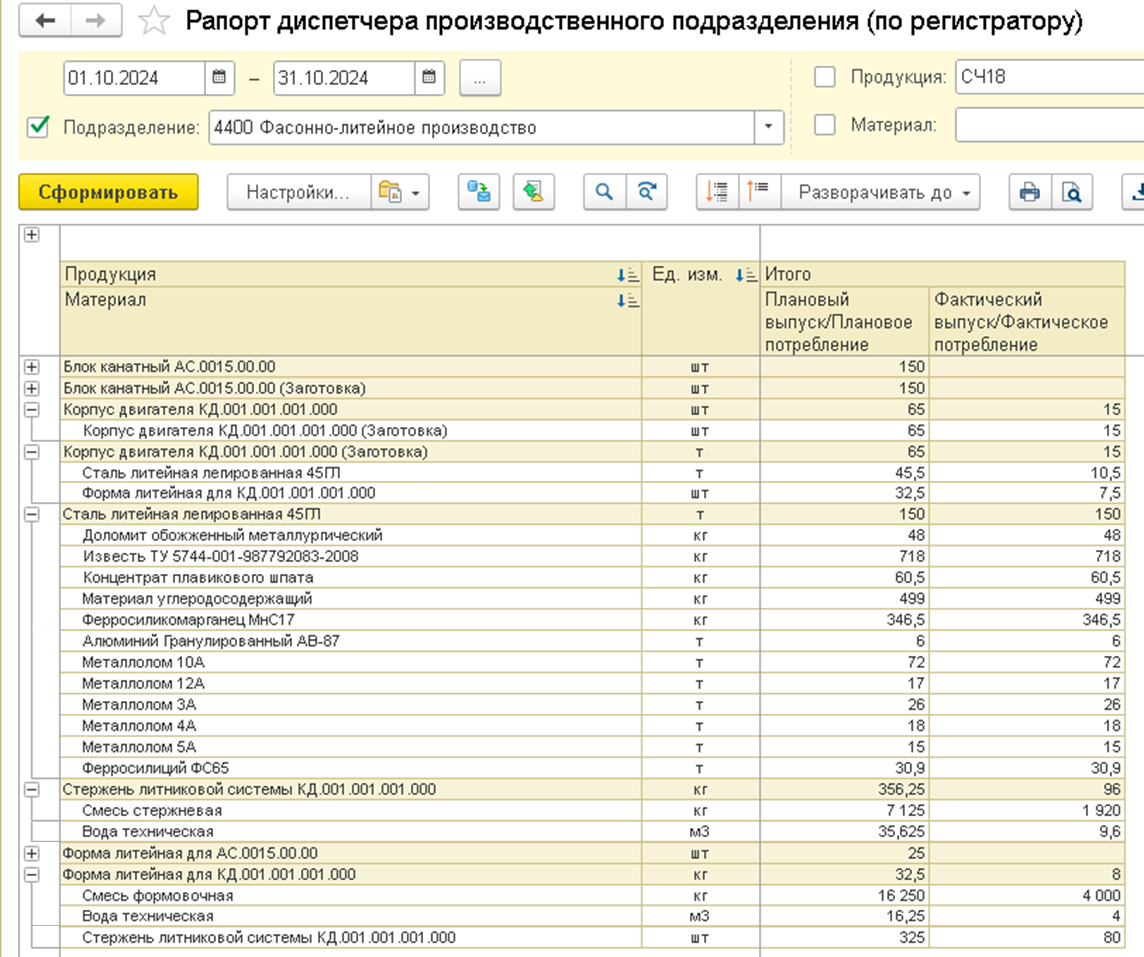Add report to favorites with star icon

click(153, 21)
